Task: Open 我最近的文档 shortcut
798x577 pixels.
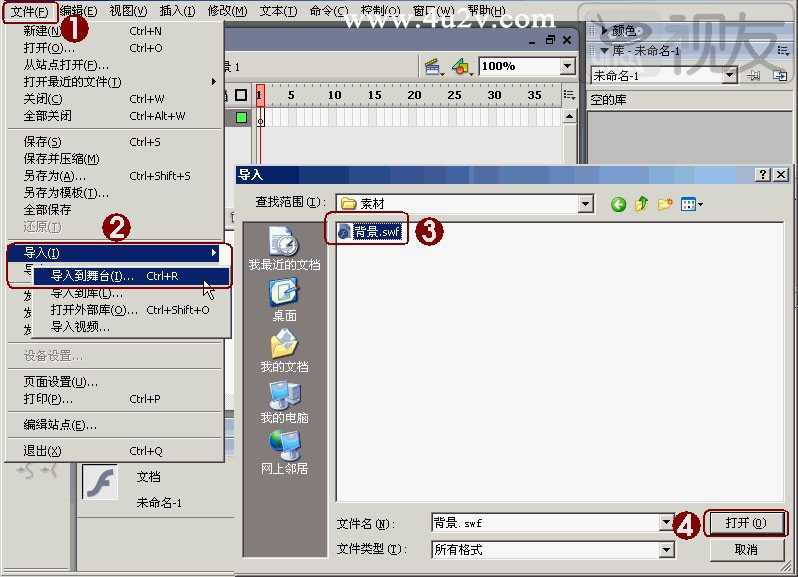Action: [x=284, y=248]
